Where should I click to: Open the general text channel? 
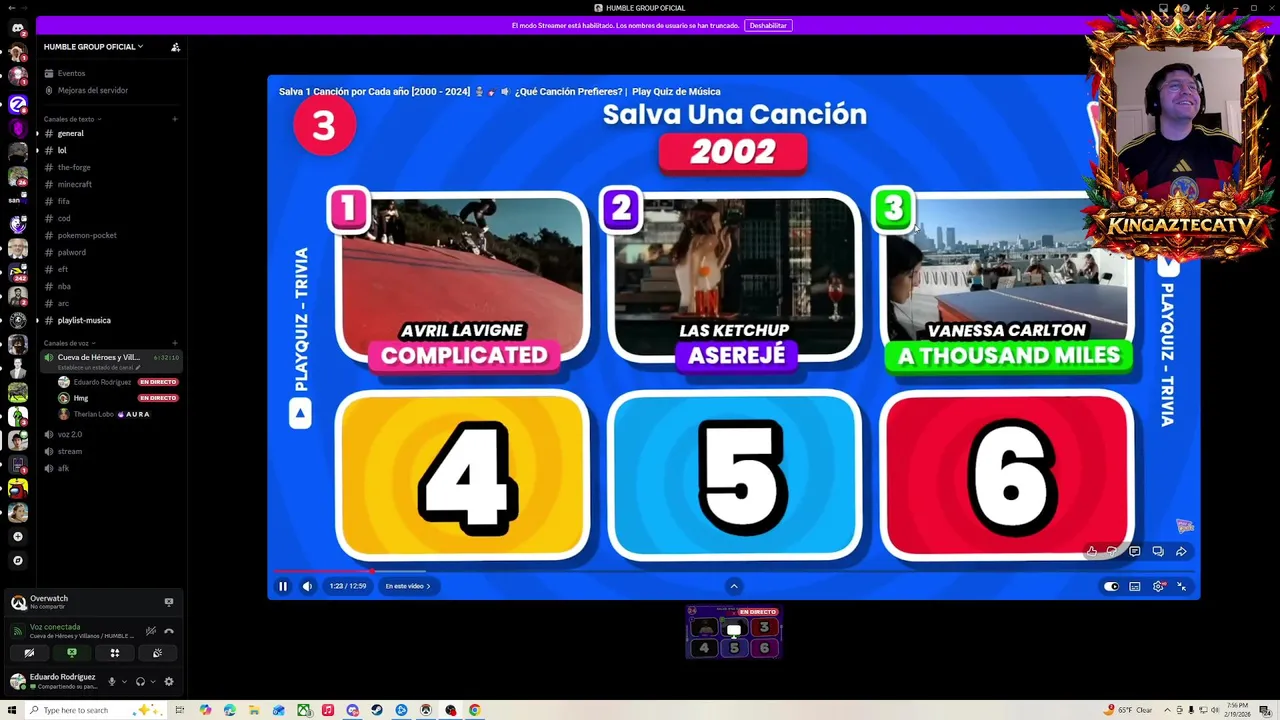(x=110, y=133)
